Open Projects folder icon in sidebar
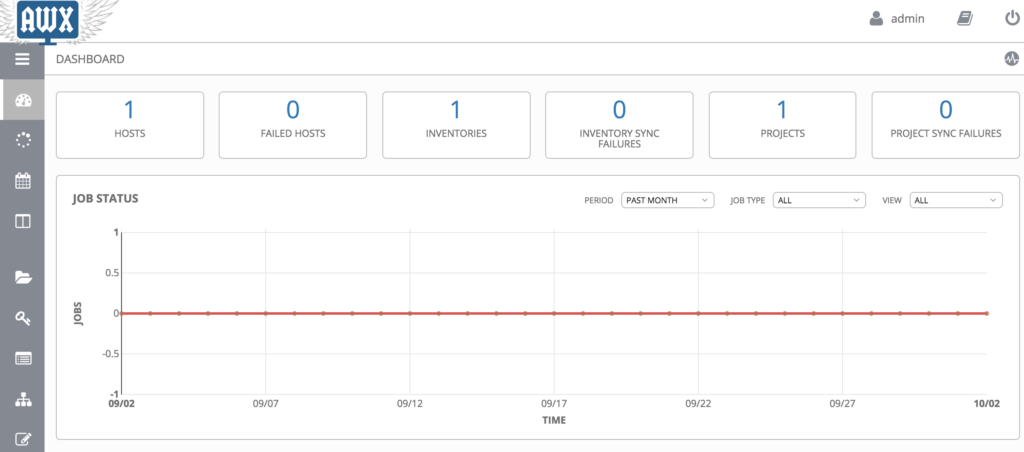Screen dimensions: 1024x452 point(22,277)
